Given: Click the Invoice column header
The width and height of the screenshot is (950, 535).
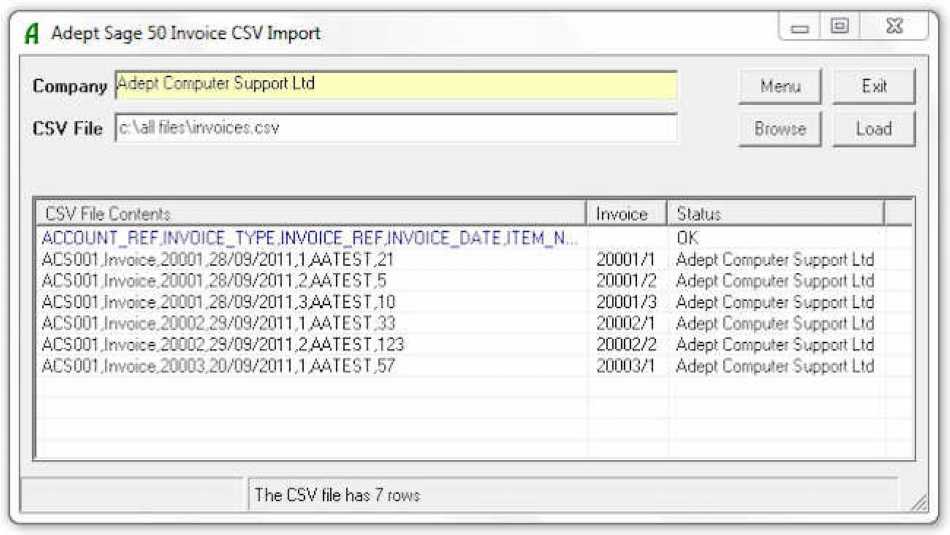Looking at the screenshot, I should pos(626,214).
